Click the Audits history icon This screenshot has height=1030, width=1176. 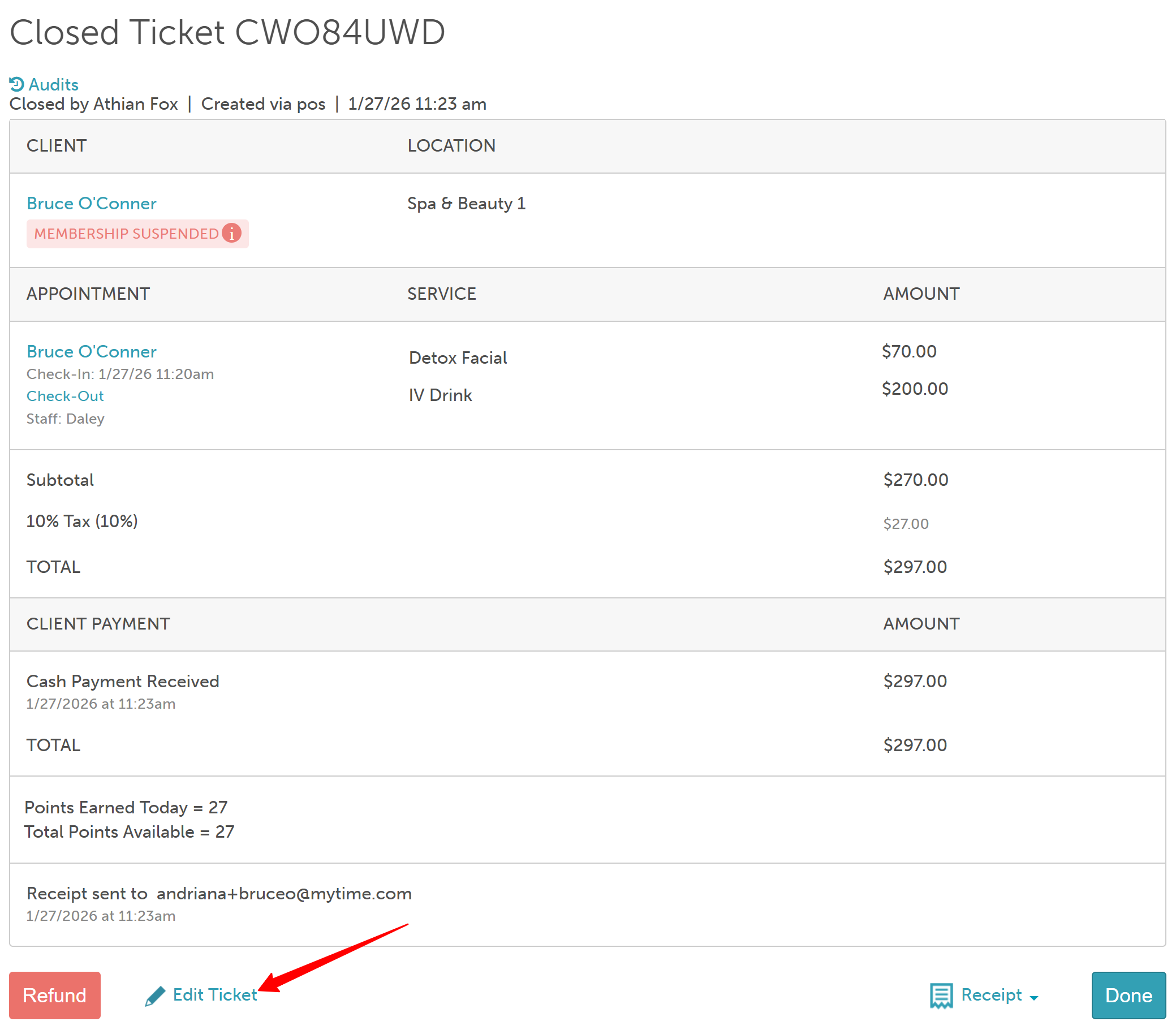click(16, 84)
